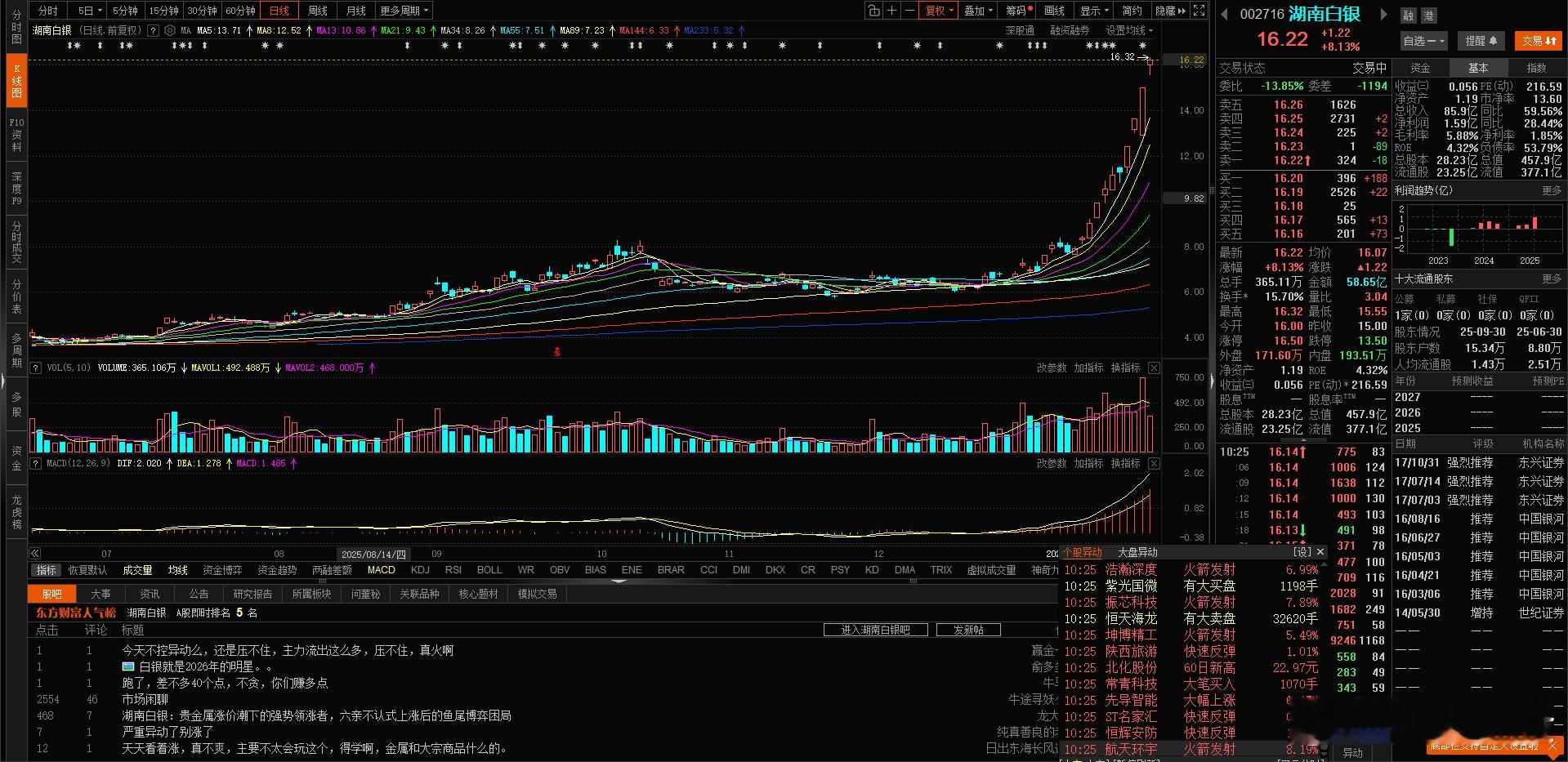
Task: Click help icon of VOL indicator
Action: (36, 368)
